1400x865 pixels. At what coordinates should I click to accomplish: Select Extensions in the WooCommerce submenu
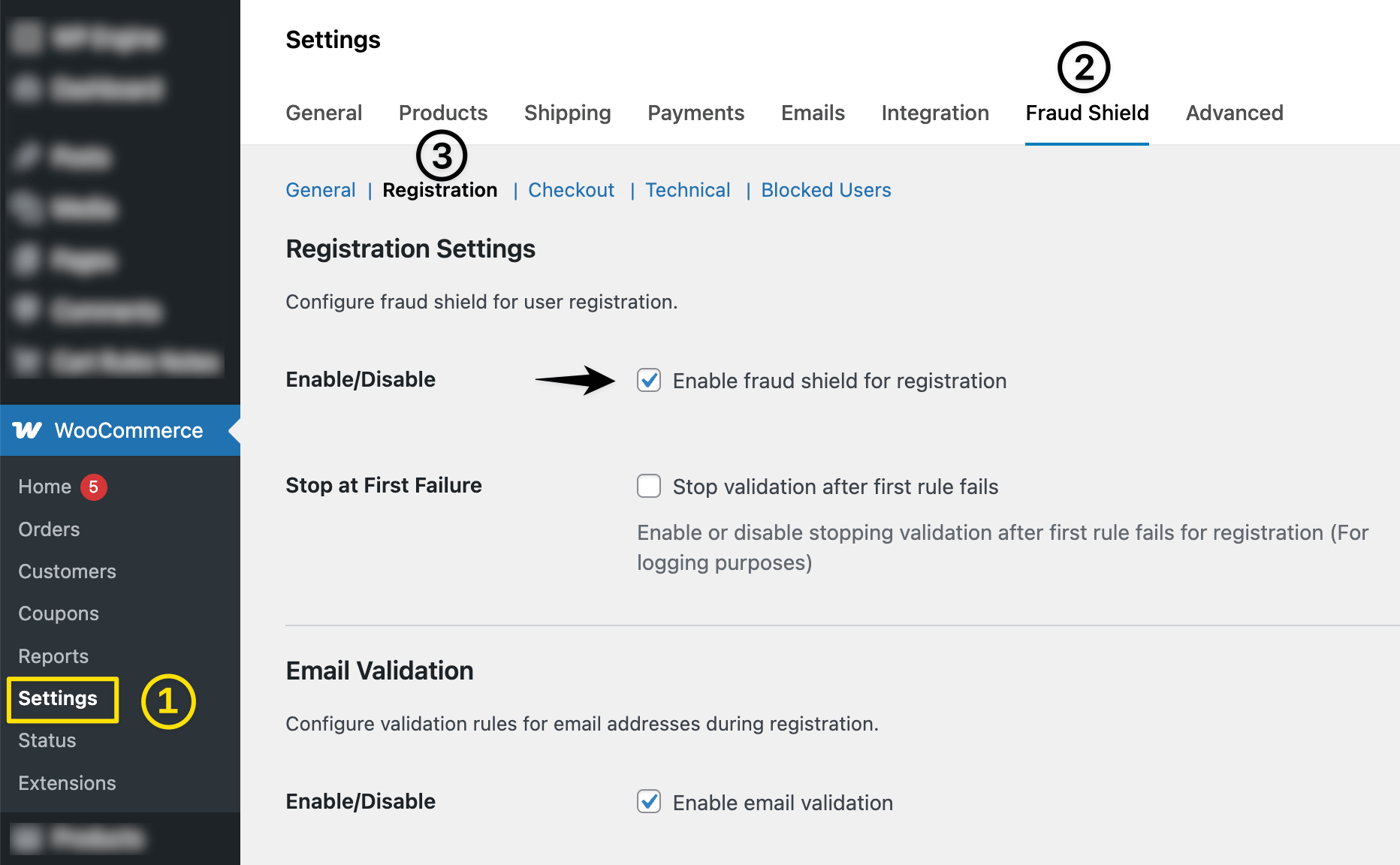tap(67, 783)
